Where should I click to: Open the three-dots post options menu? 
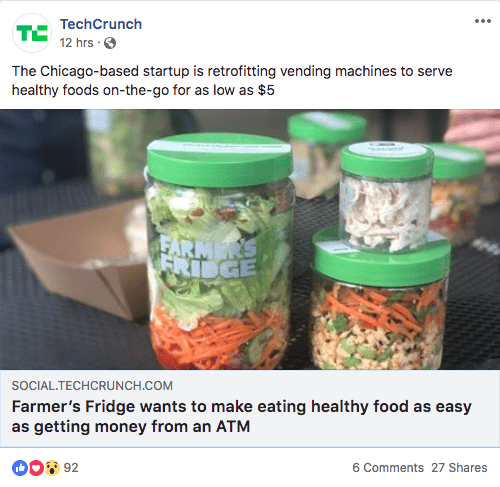pyautogui.click(x=483, y=21)
